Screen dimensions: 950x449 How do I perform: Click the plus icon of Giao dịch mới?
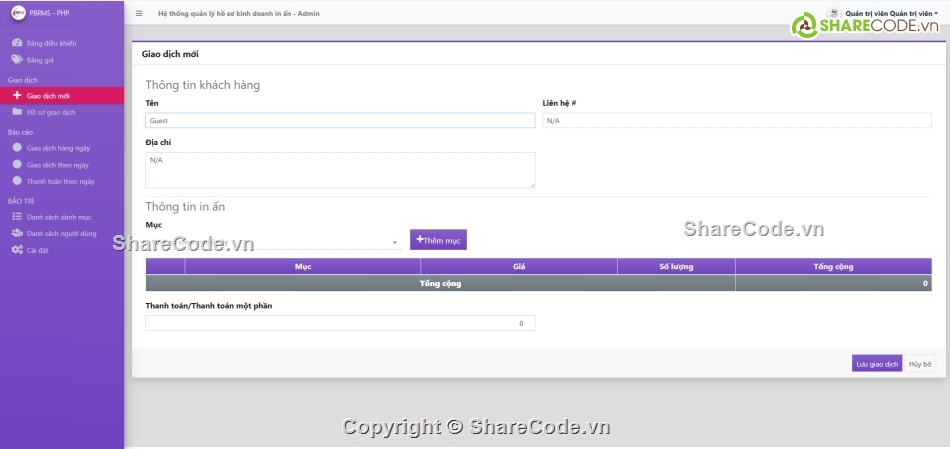pyautogui.click(x=17, y=96)
